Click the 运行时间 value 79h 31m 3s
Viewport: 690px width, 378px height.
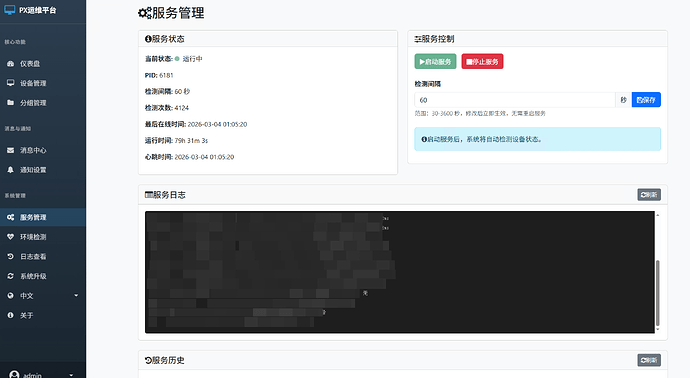191,141
